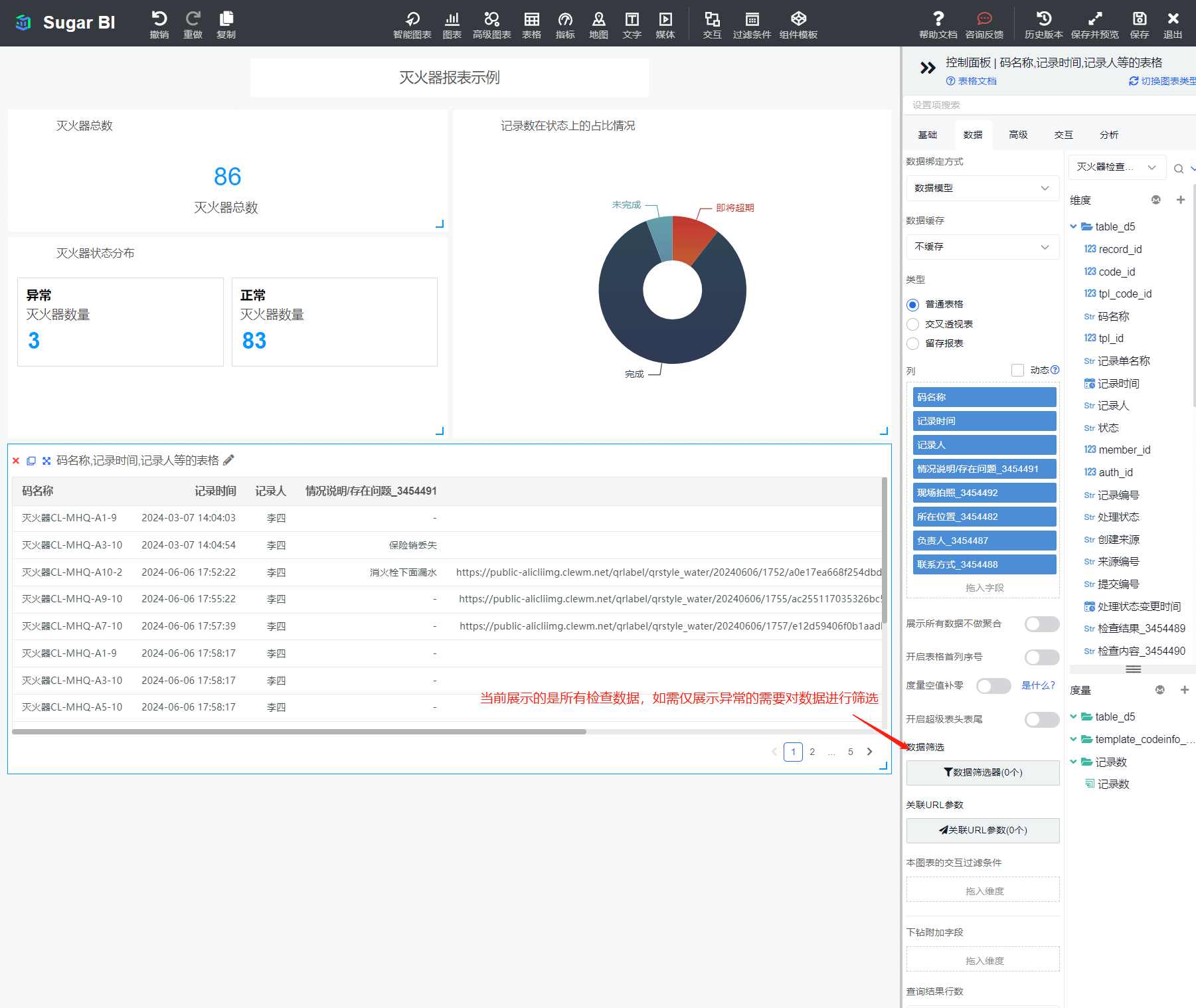Switch to the 数据 tab
Image resolution: width=1196 pixels, height=1008 pixels.
coord(973,135)
